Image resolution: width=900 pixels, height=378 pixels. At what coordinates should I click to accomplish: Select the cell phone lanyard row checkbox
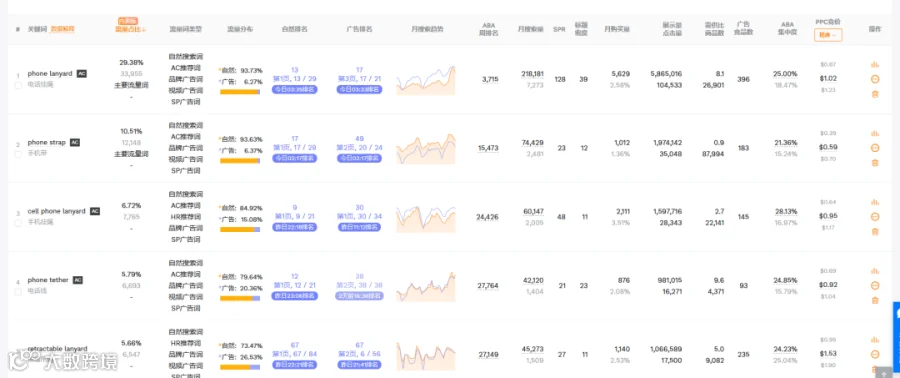18,223
